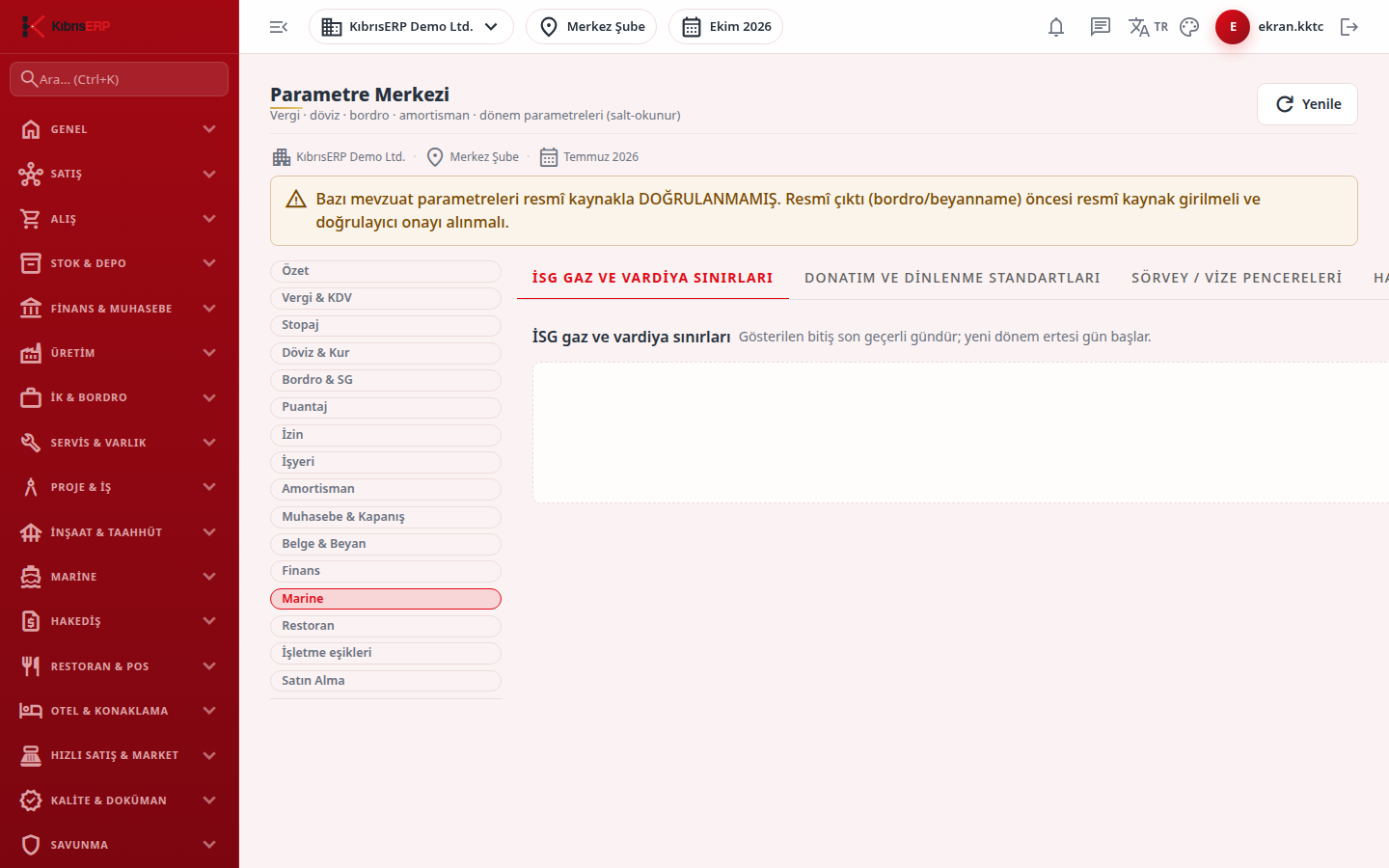Viewport: 1389px width, 868px height.
Task: Focus the Ara search field
Action: tap(120, 79)
